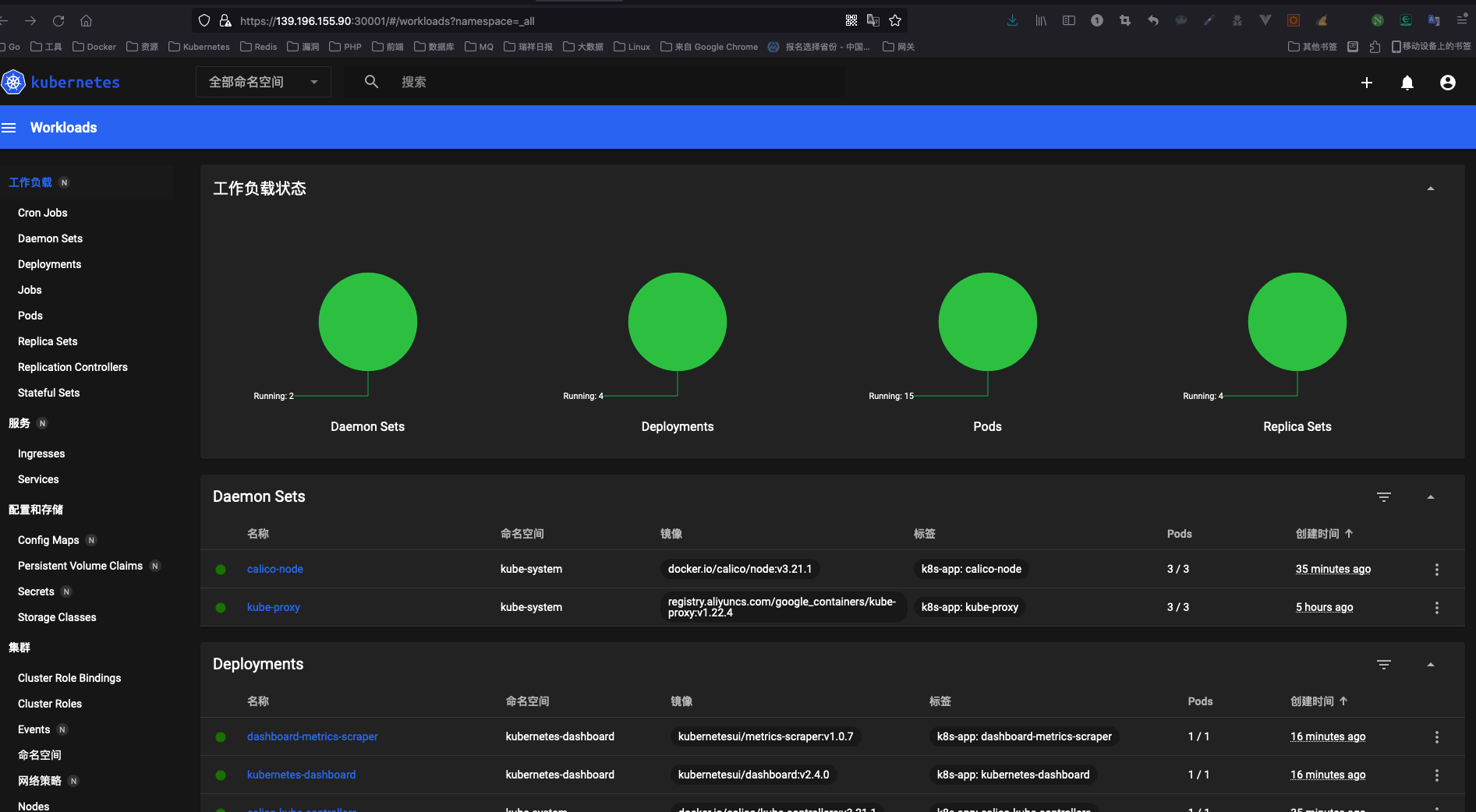Collapse the Daemon Sets card

(1430, 497)
